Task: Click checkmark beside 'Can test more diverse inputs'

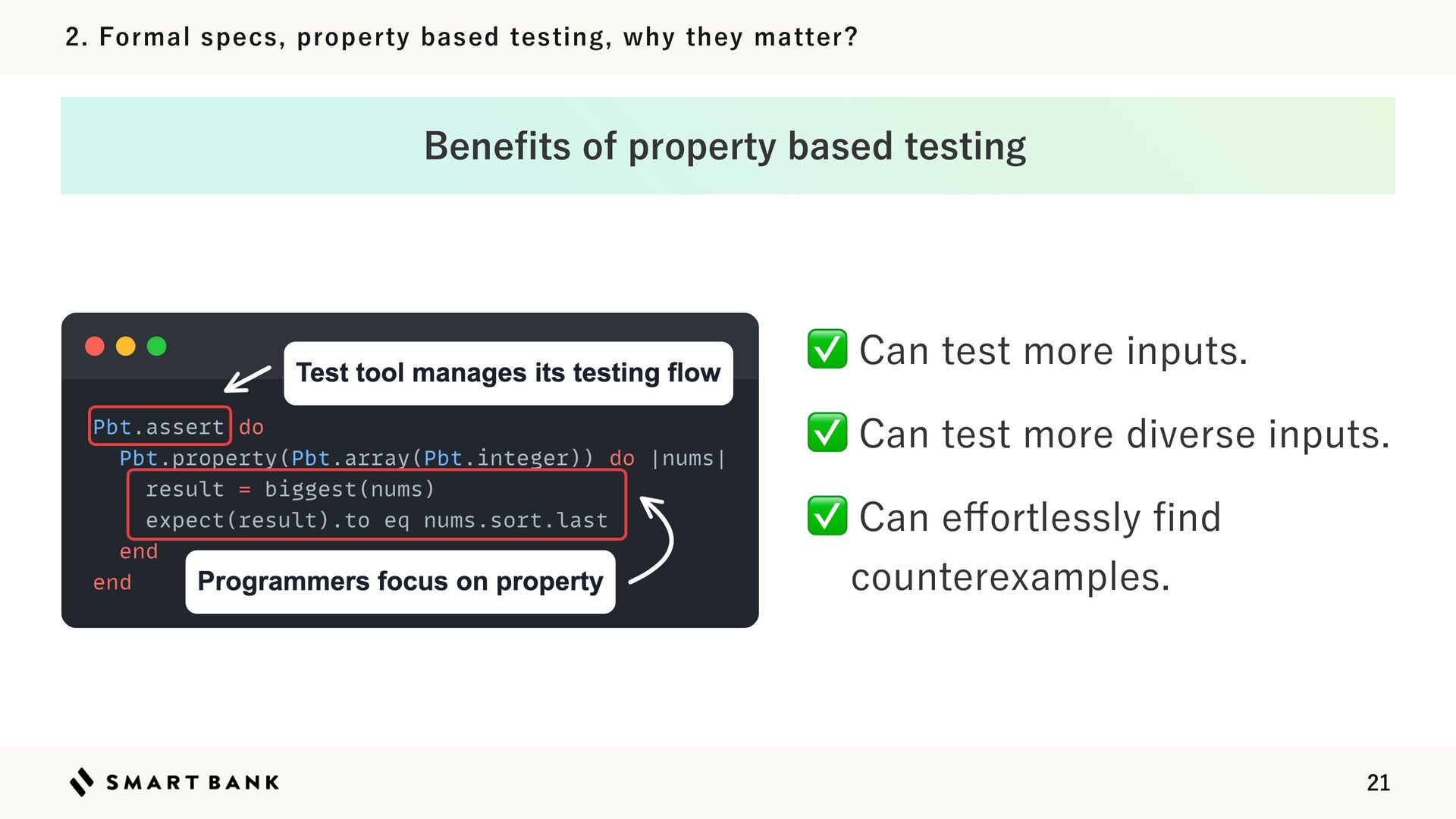Action: point(827,433)
